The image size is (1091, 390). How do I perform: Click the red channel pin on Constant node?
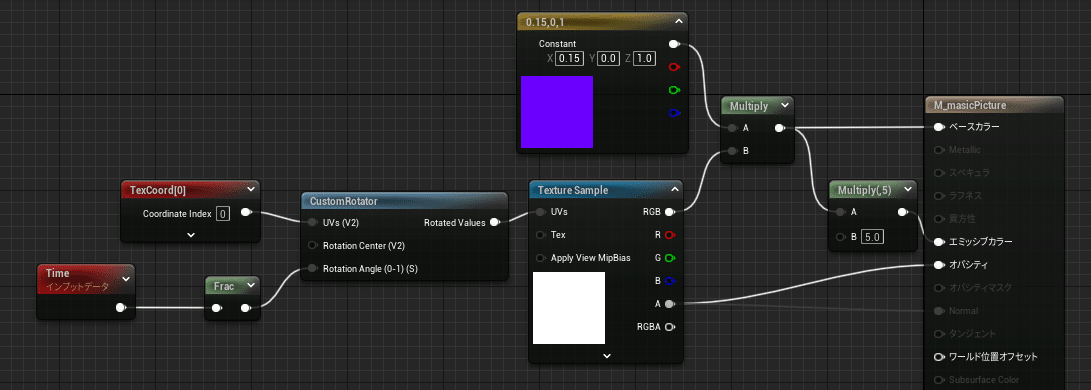674,67
